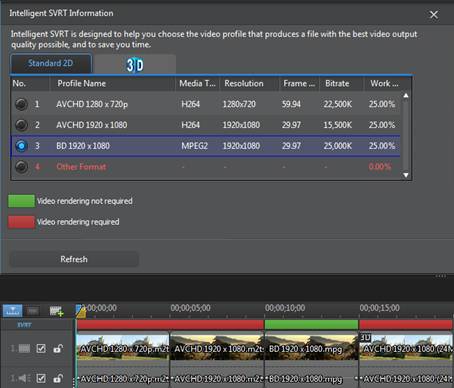Click profile list scroll down arrow
The image size is (454, 388).
click(x=406, y=175)
